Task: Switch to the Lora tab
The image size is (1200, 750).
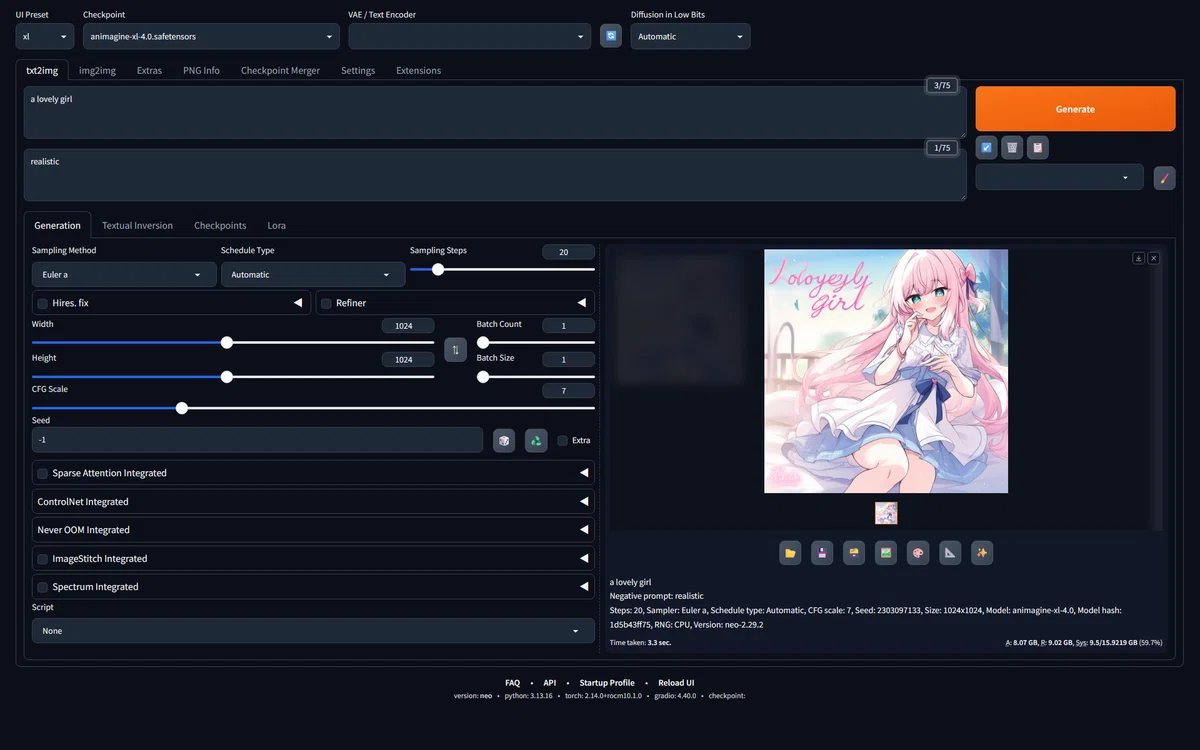Action: 276,226
